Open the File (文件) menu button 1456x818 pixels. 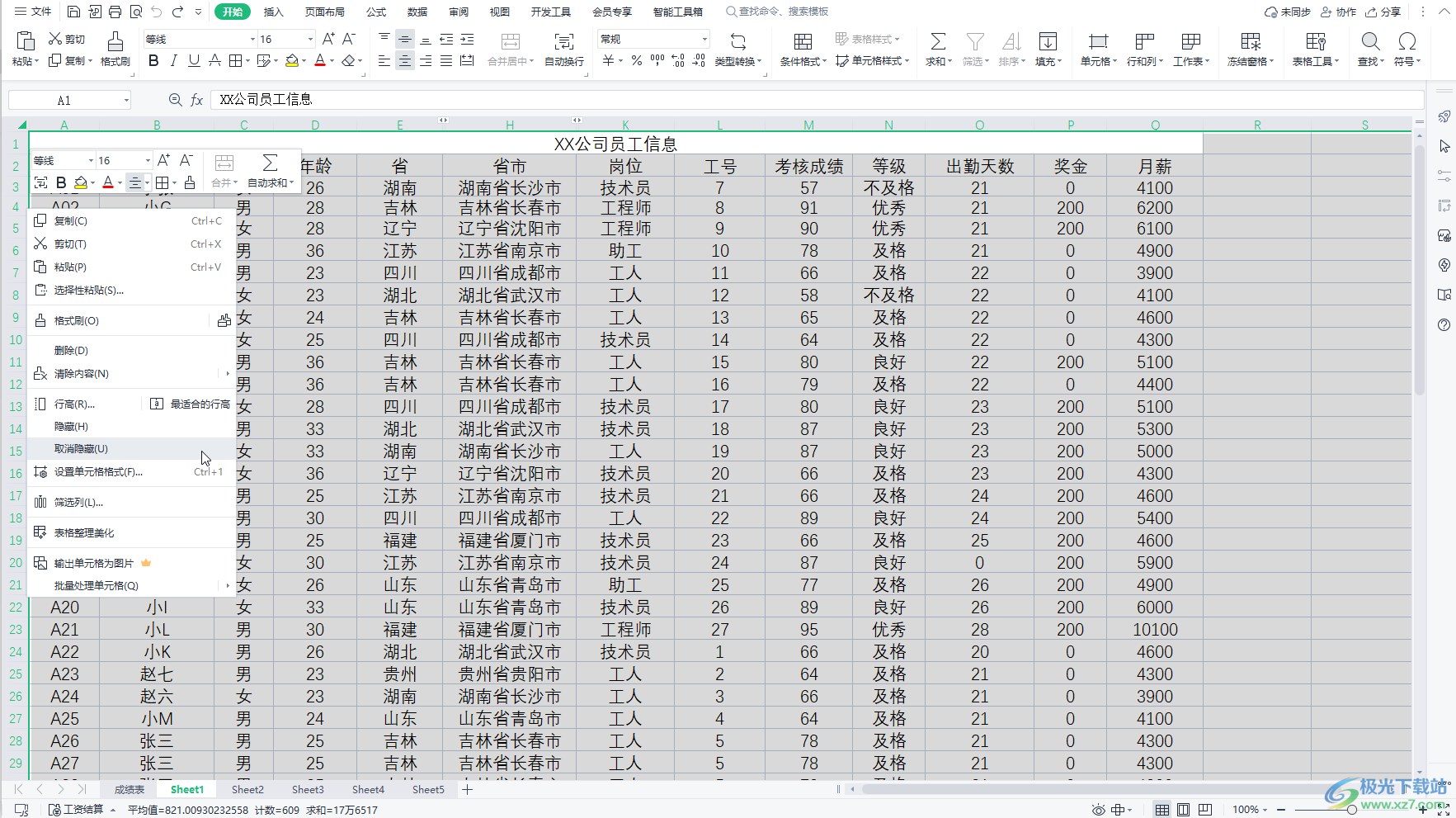[33, 12]
